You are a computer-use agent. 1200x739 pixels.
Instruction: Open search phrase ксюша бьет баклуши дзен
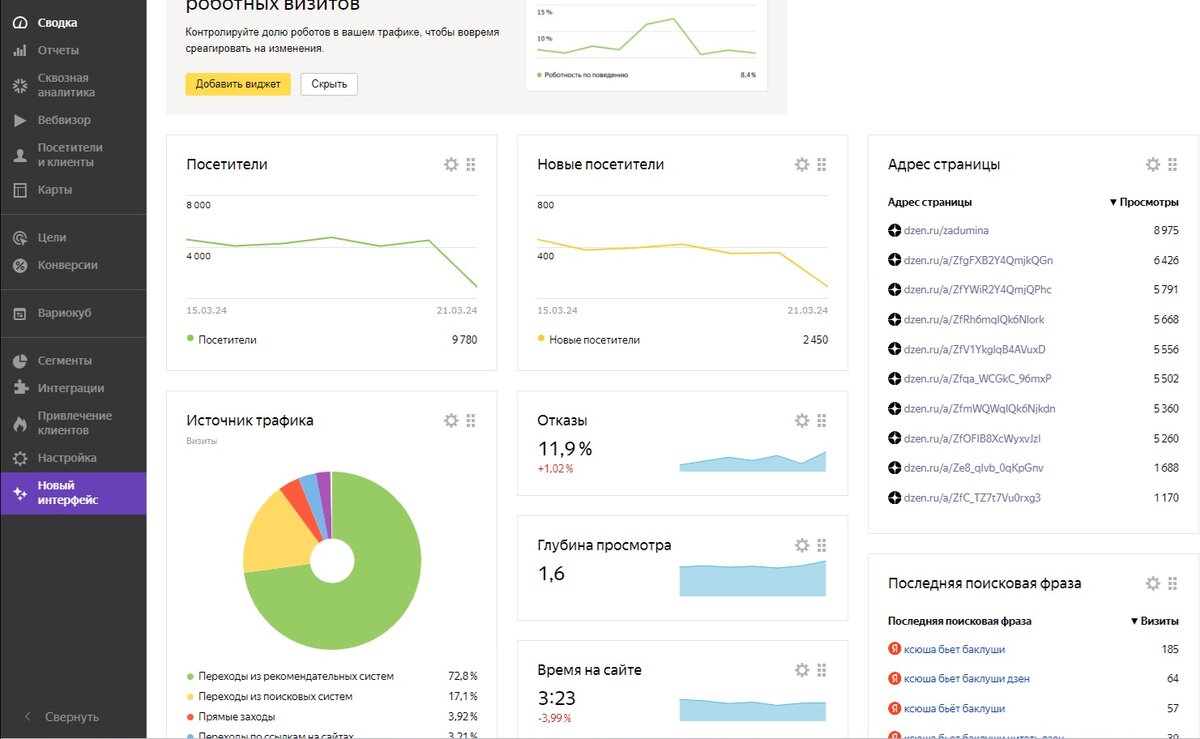(967, 679)
